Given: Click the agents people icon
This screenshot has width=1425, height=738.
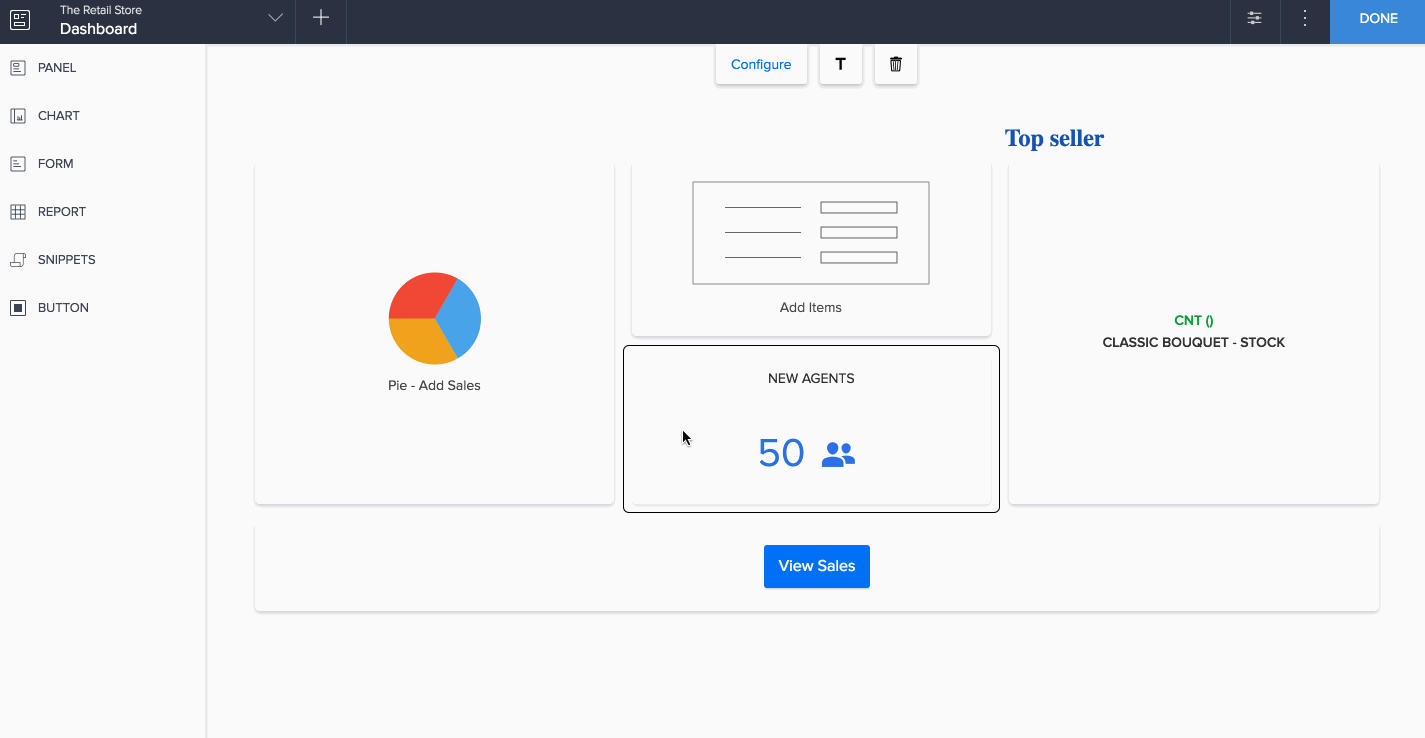Looking at the screenshot, I should (838, 455).
